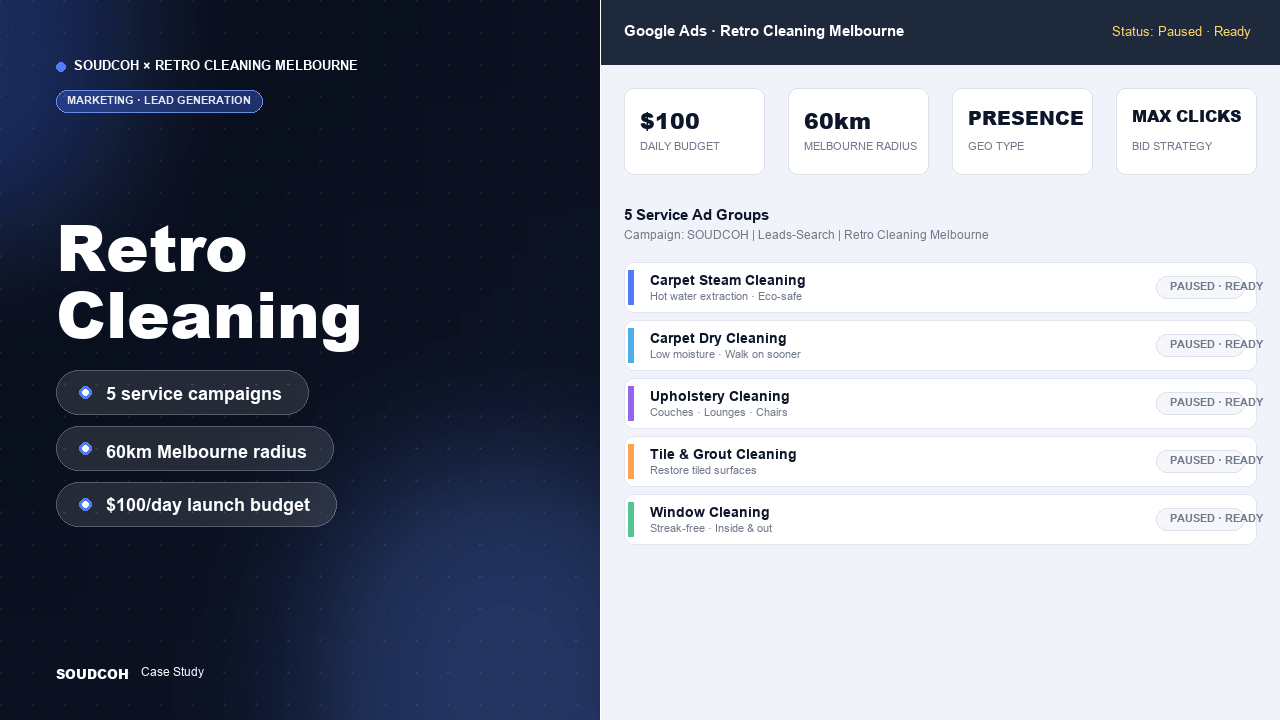
Task: Click the "GEO TYPE" card label
Action: click(996, 147)
